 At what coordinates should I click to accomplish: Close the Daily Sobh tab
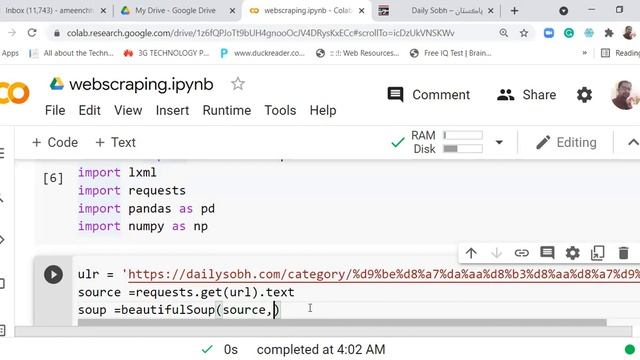click(491, 11)
